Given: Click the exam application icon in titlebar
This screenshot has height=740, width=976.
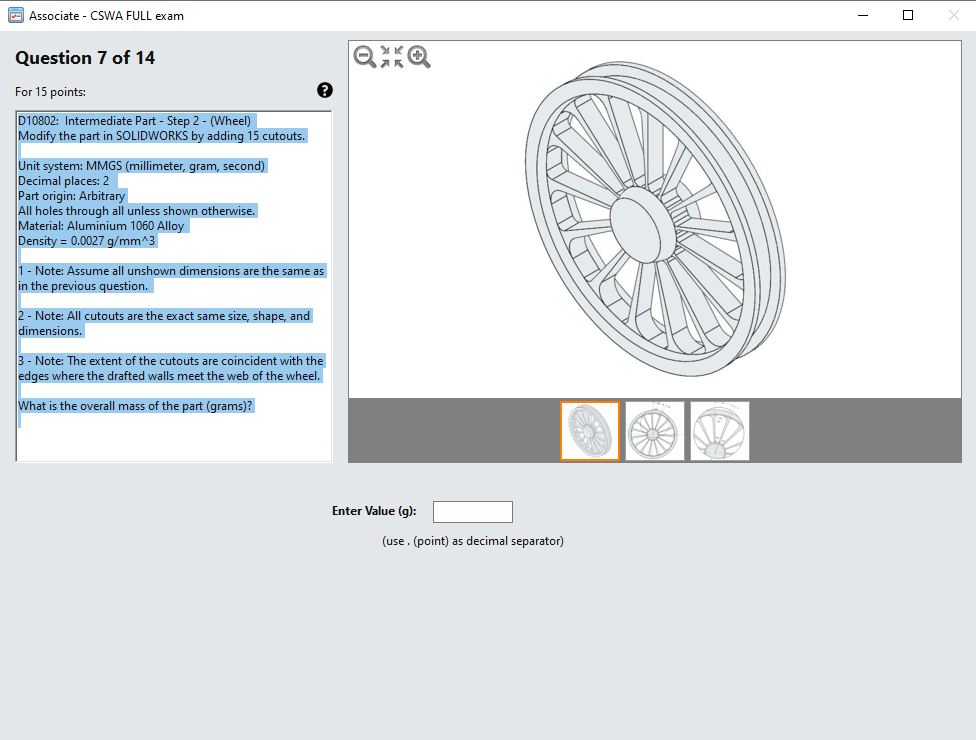Looking at the screenshot, I should 14,15.
